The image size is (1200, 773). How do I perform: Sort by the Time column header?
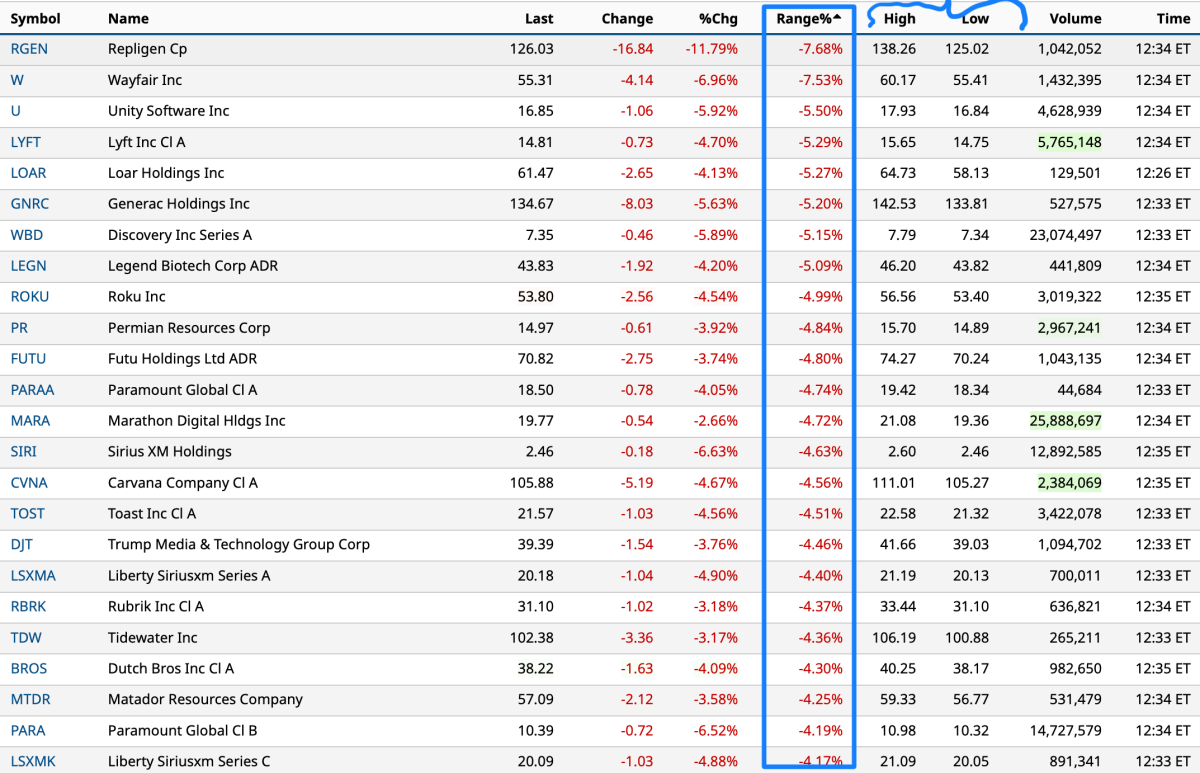(1173, 18)
